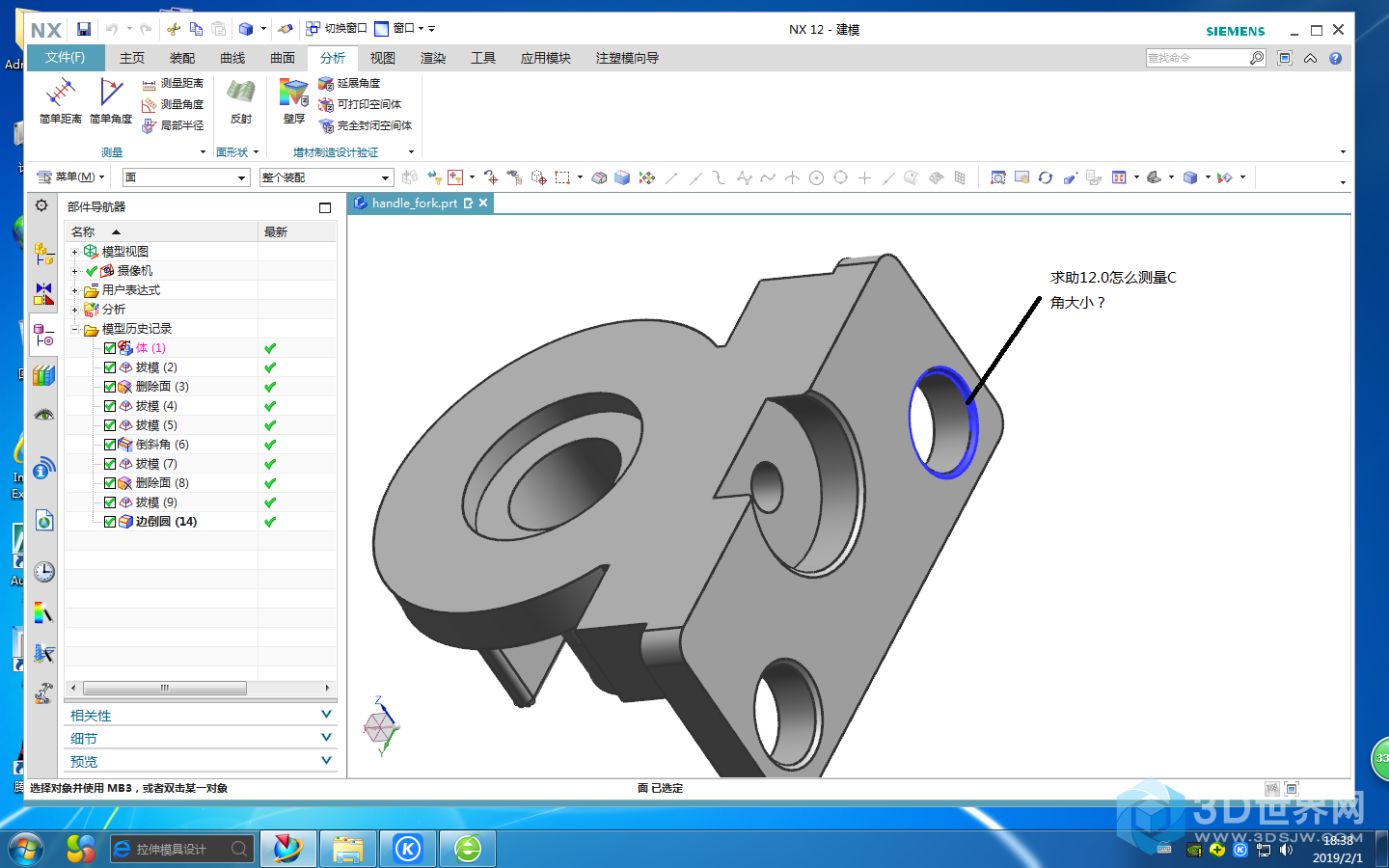This screenshot has width=1389, height=868.
Task: Open the selection type filter dropdown showing 面
Action: 186,177
